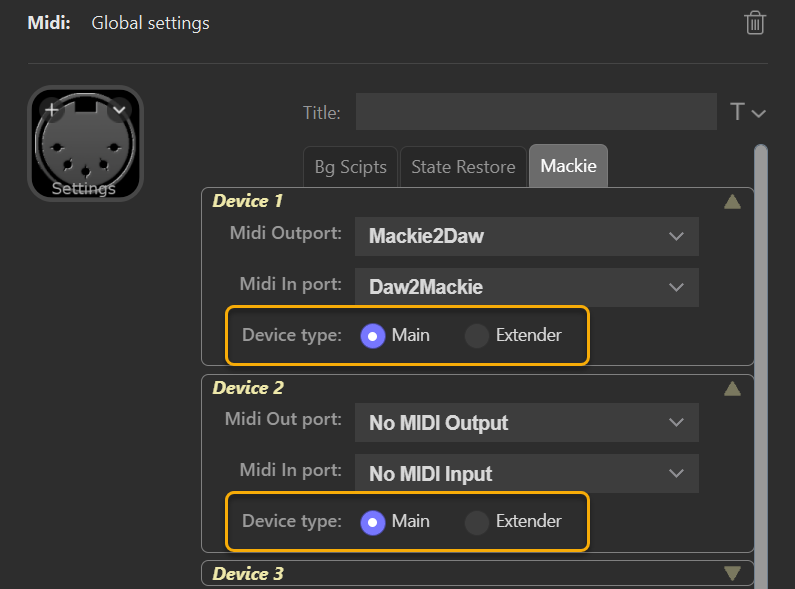Open the Daw2Mackie Midi In dropdown

(x=527, y=287)
